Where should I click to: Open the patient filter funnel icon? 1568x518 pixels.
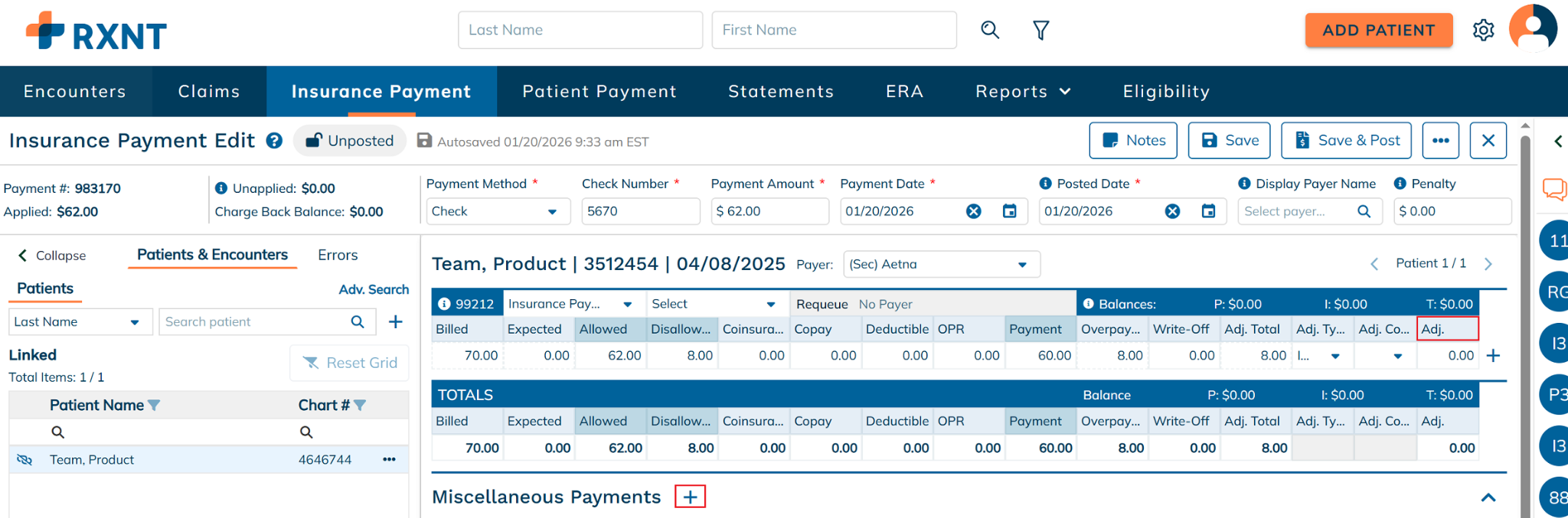tap(1040, 31)
